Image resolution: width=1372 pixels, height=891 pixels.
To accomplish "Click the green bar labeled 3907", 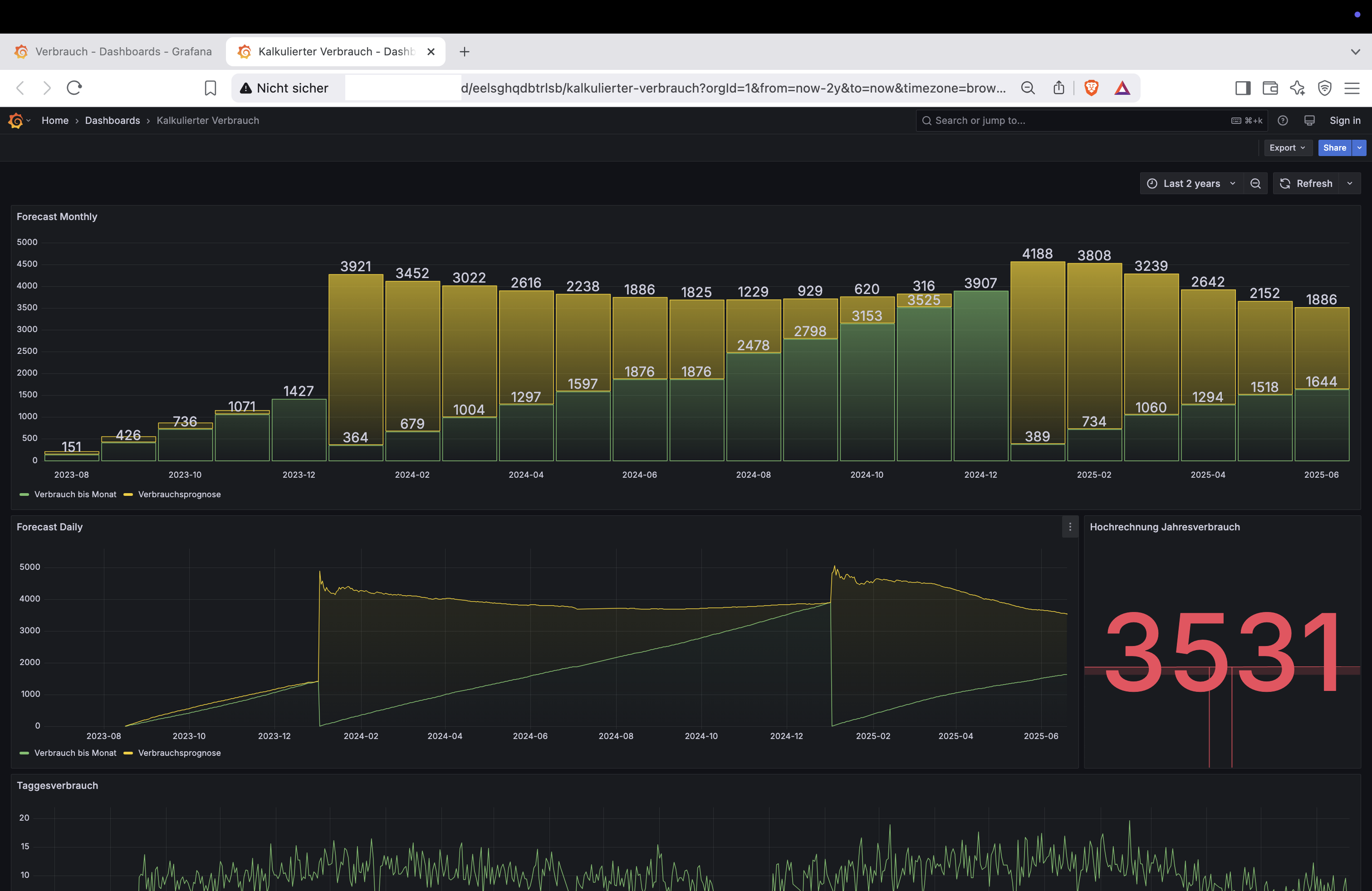I will 980,376.
